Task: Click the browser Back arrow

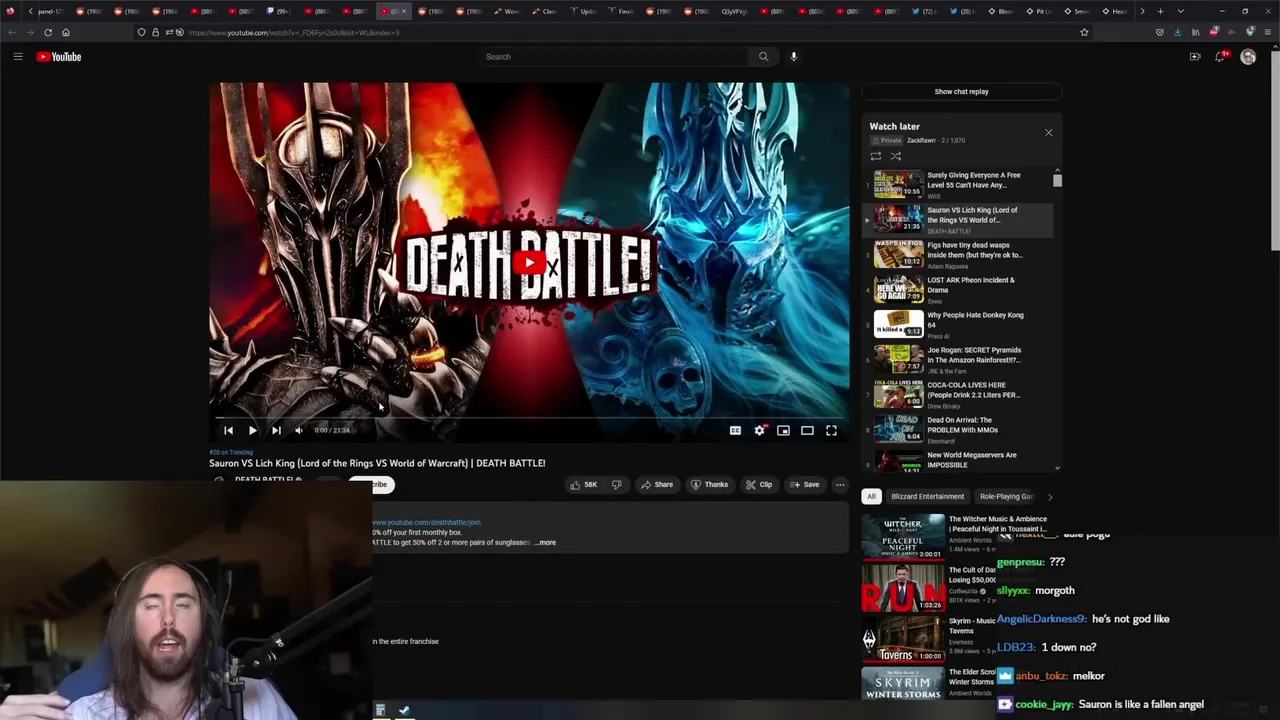Action: (x=13, y=32)
